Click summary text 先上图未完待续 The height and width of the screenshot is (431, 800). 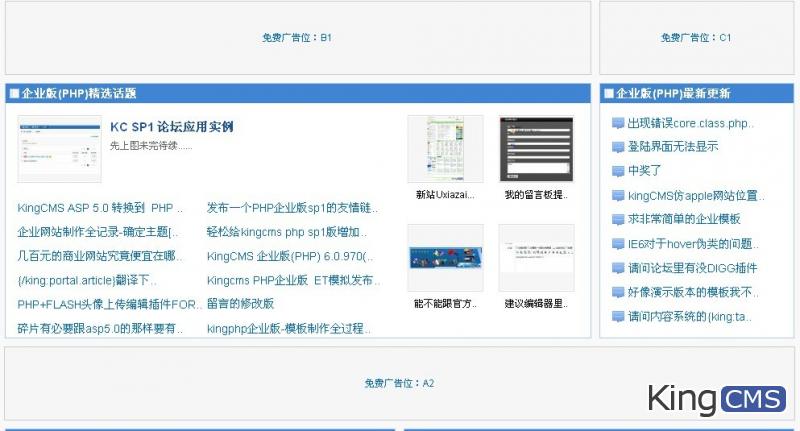point(151,146)
